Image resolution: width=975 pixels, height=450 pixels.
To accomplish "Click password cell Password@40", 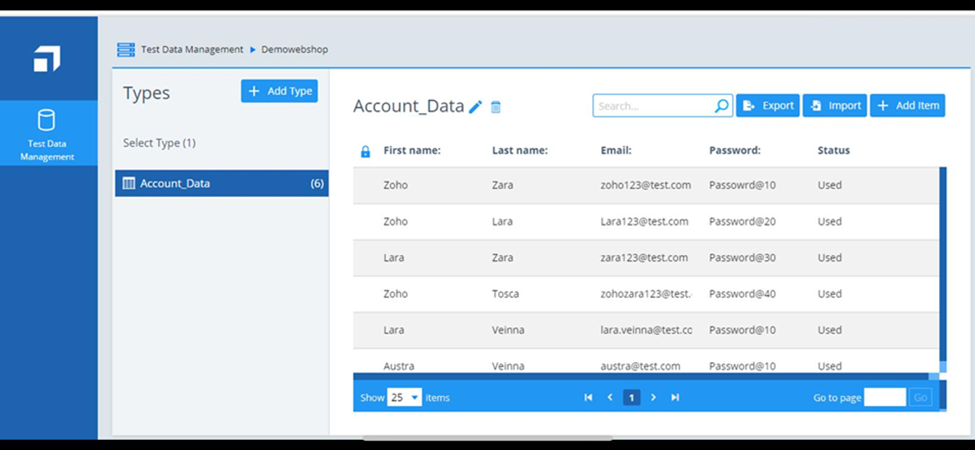I will click(742, 294).
